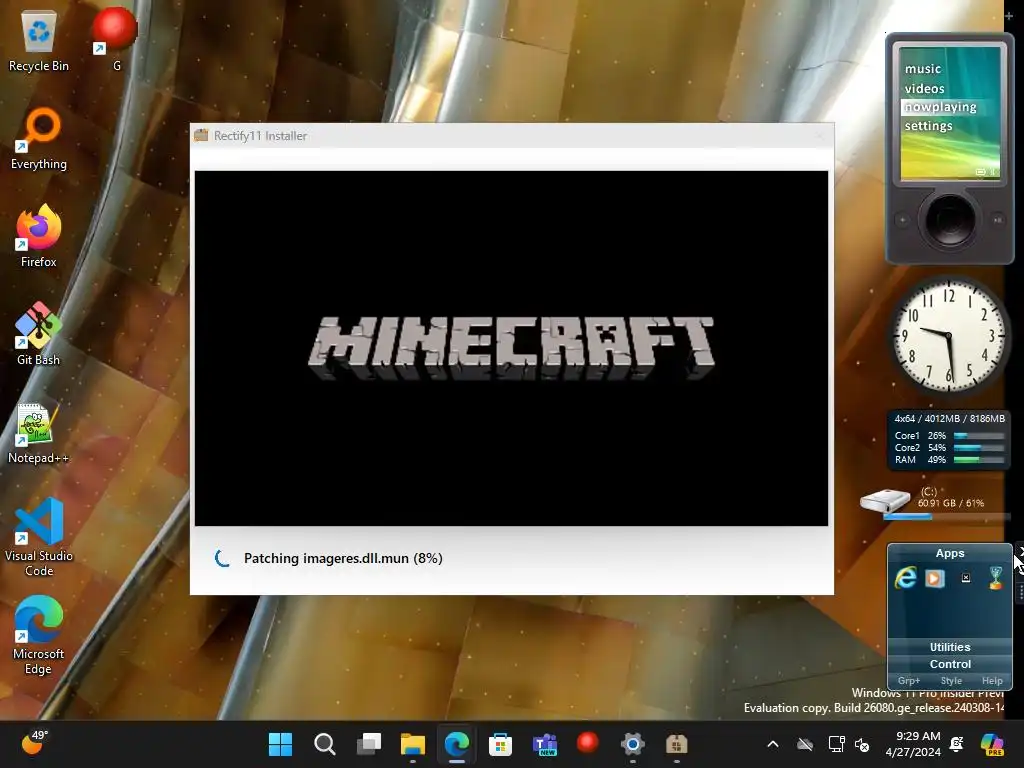Image resolution: width=1024 pixels, height=768 pixels.
Task: Open Microsoft Teams from the taskbar
Action: pyautogui.click(x=545, y=744)
